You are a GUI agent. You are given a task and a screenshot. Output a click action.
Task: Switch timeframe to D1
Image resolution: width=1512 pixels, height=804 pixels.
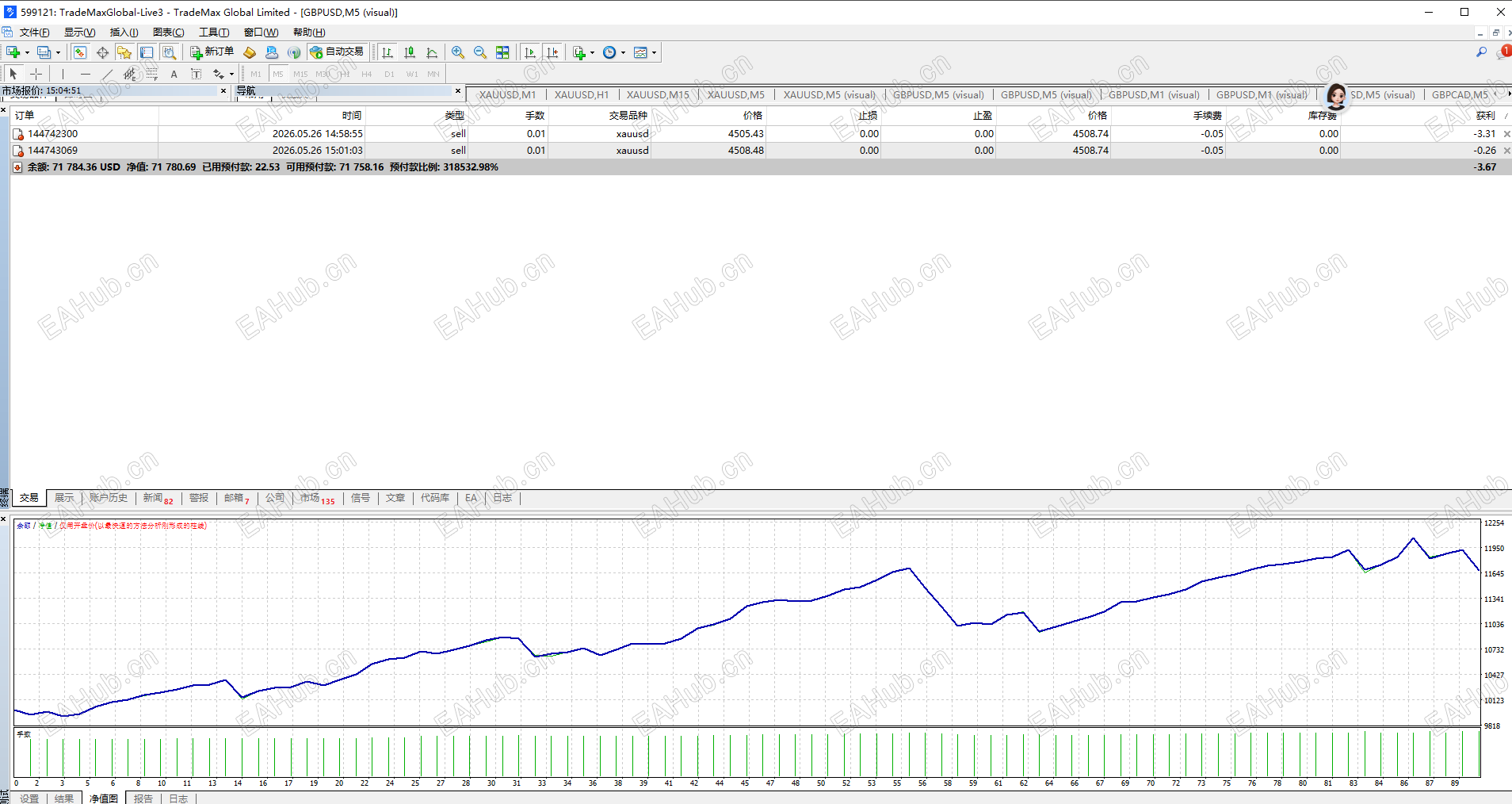coord(389,74)
